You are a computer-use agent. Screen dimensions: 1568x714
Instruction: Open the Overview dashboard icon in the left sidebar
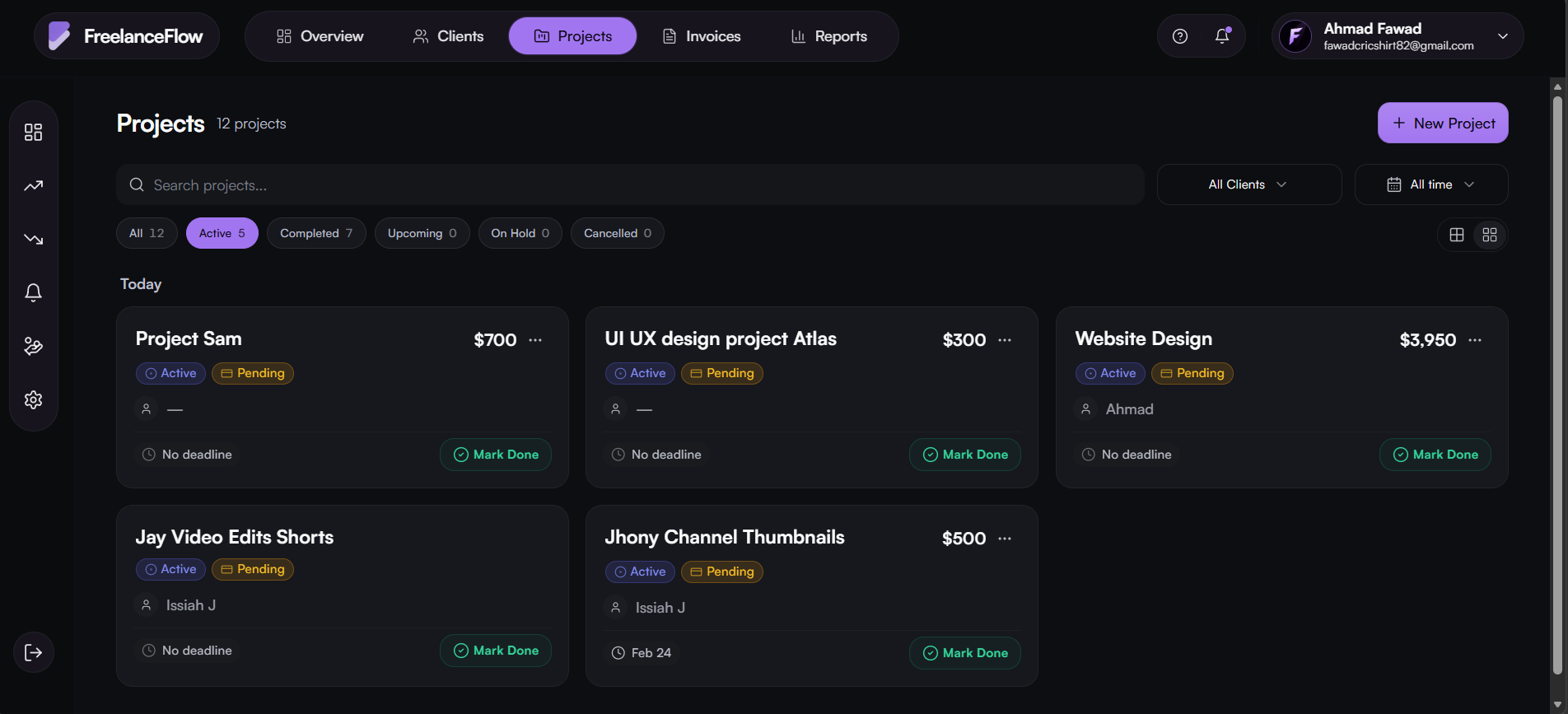click(33, 132)
